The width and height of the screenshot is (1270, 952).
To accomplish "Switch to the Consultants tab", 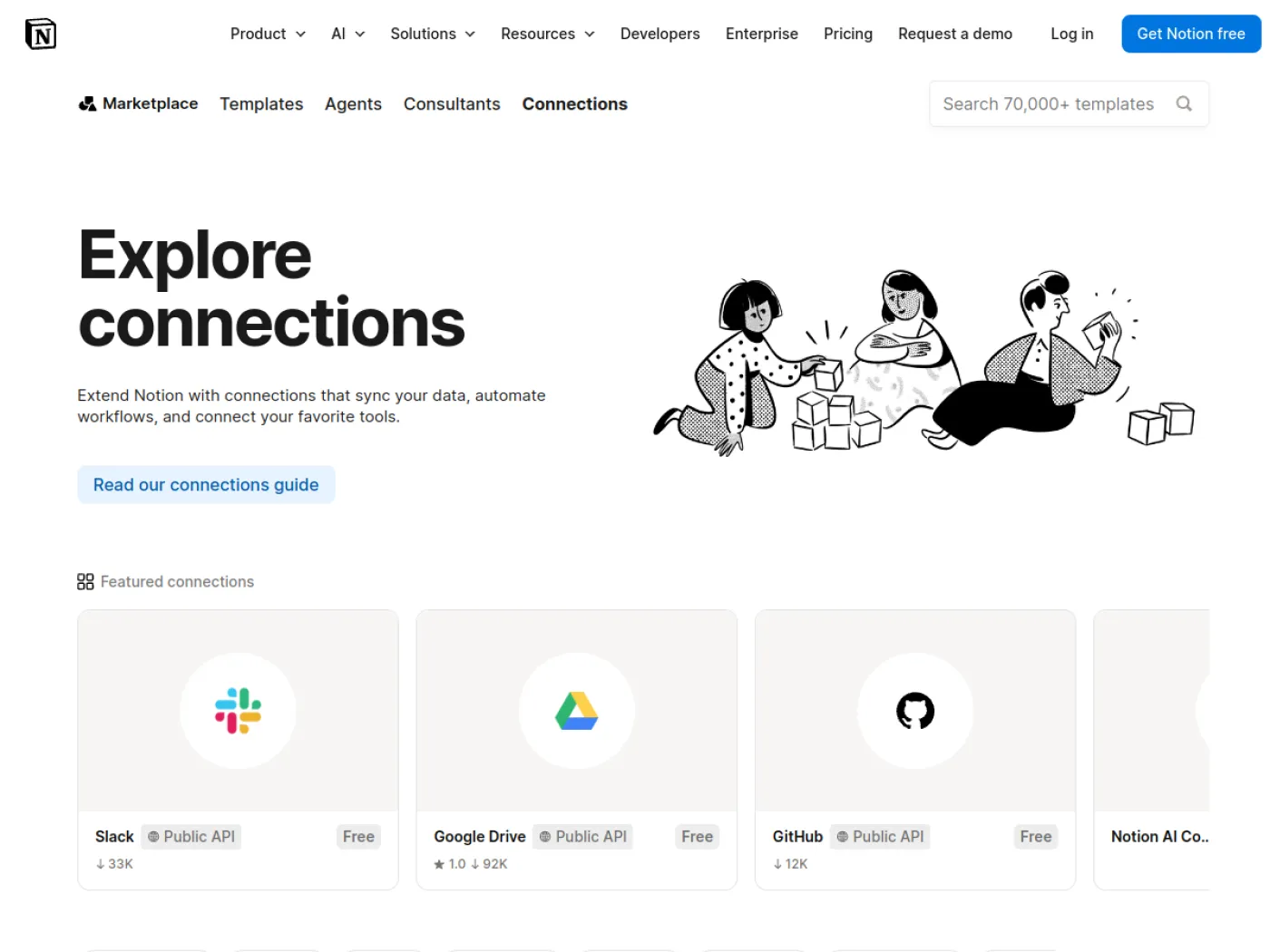I will (452, 104).
